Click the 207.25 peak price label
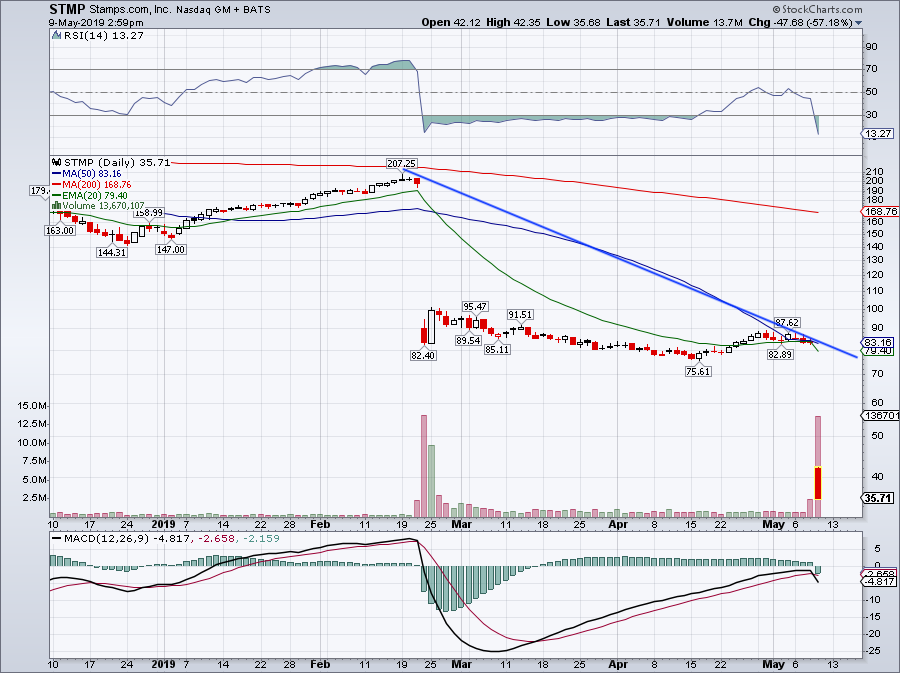The width and height of the screenshot is (900, 673). point(402,161)
